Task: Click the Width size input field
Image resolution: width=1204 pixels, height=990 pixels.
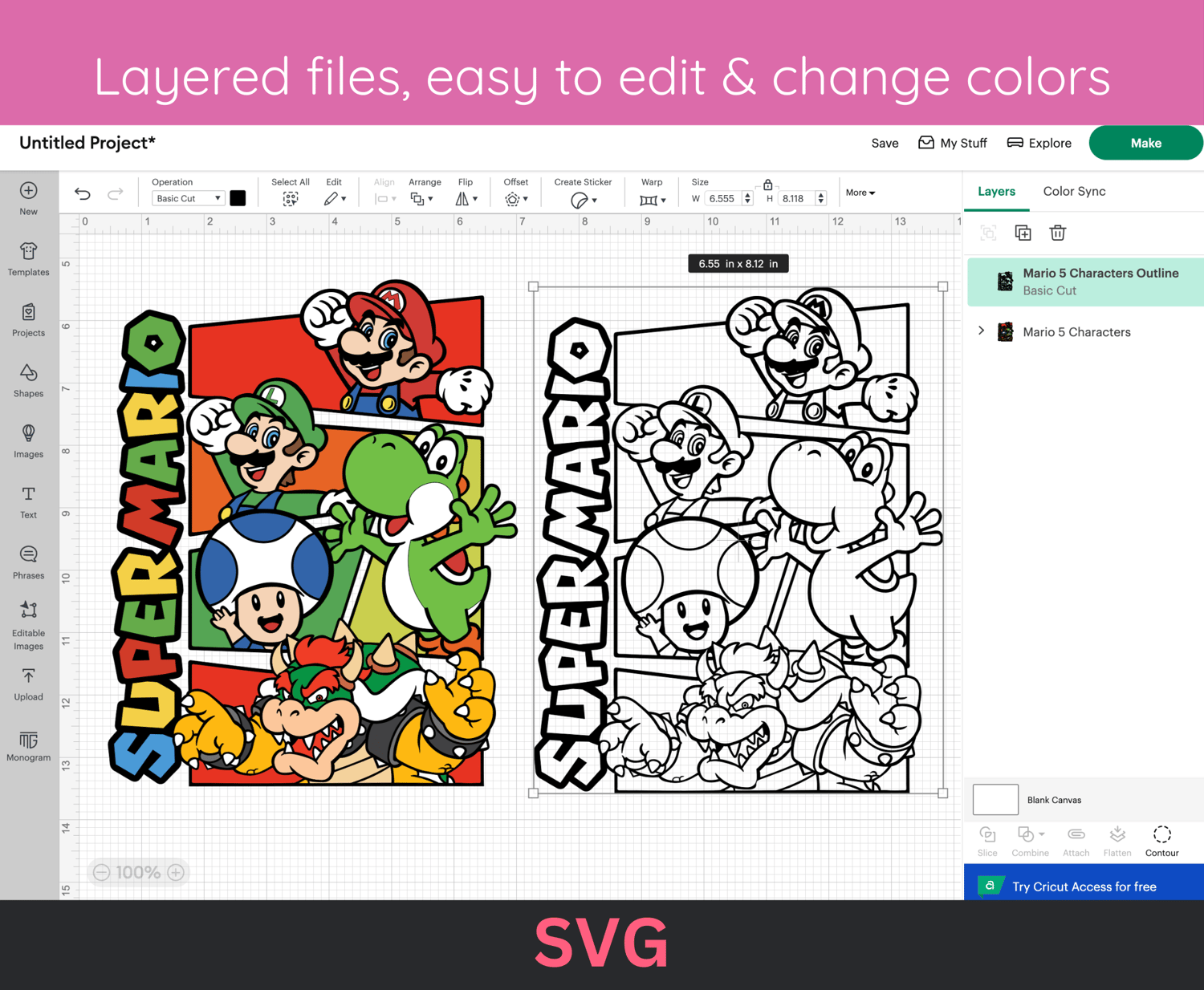Action: 722,198
